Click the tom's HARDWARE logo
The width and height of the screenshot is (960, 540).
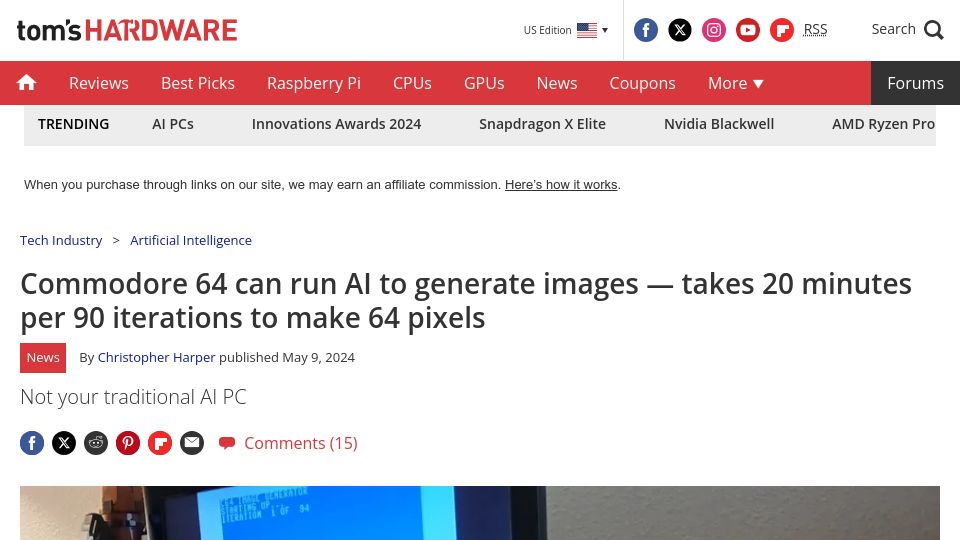pyautogui.click(x=127, y=30)
